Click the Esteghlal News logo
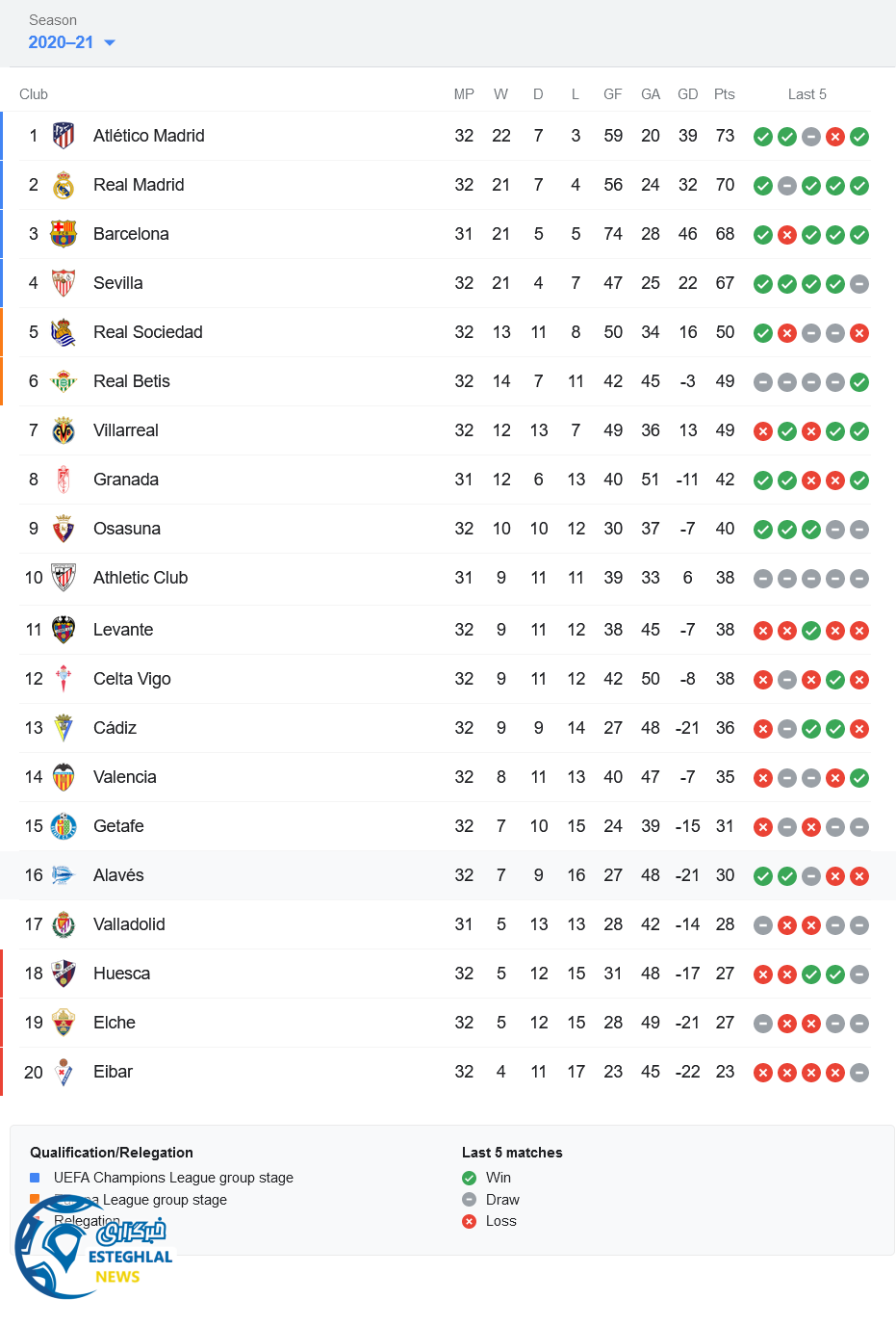This screenshot has height=1325, width=896. pyautogui.click(x=93, y=1249)
